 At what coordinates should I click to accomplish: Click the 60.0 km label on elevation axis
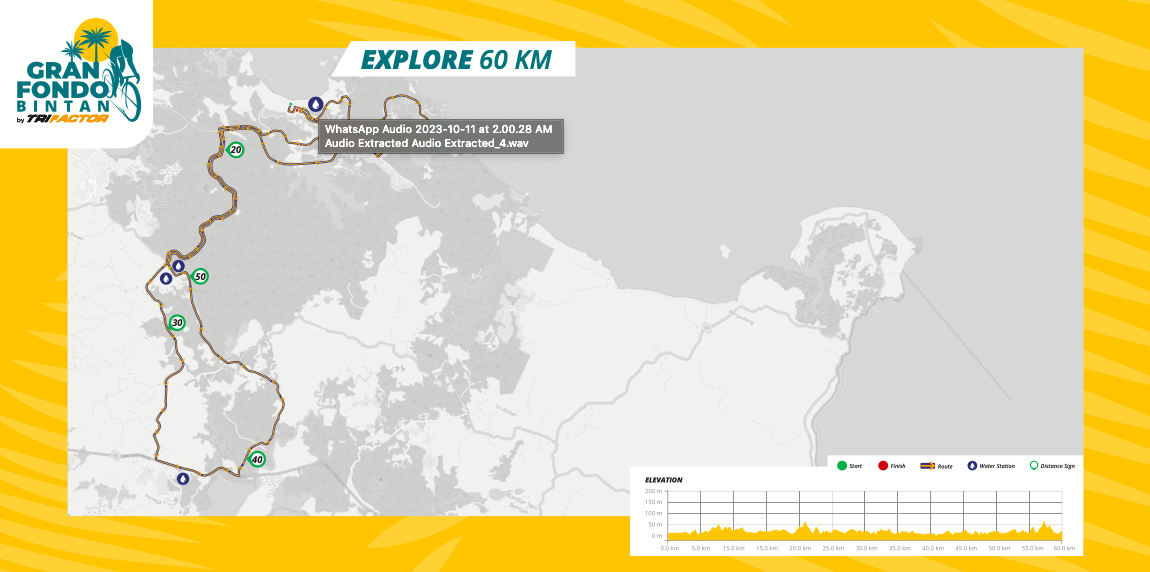1064,548
